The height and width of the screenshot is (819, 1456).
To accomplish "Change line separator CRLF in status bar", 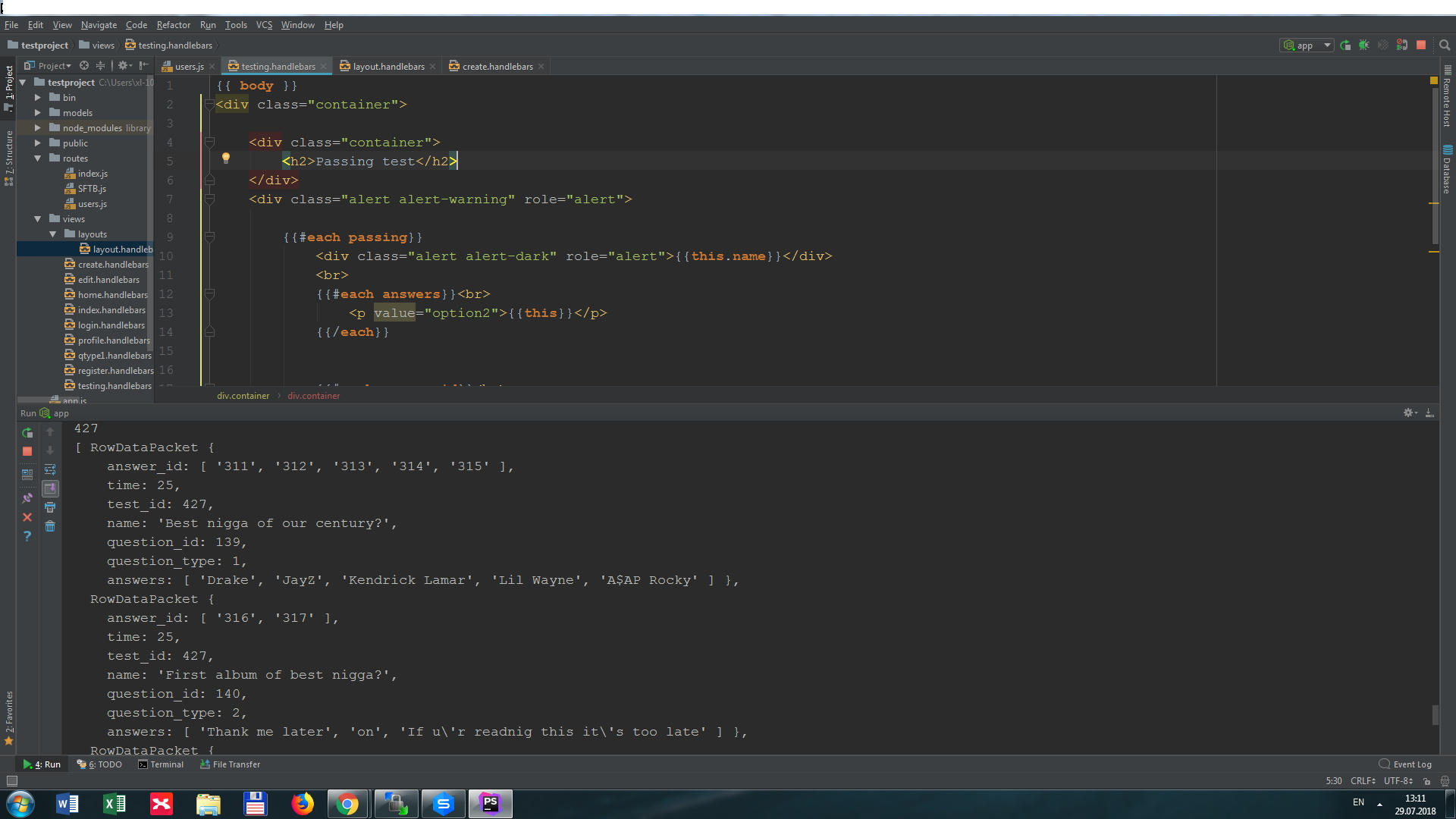I will pyautogui.click(x=1363, y=781).
